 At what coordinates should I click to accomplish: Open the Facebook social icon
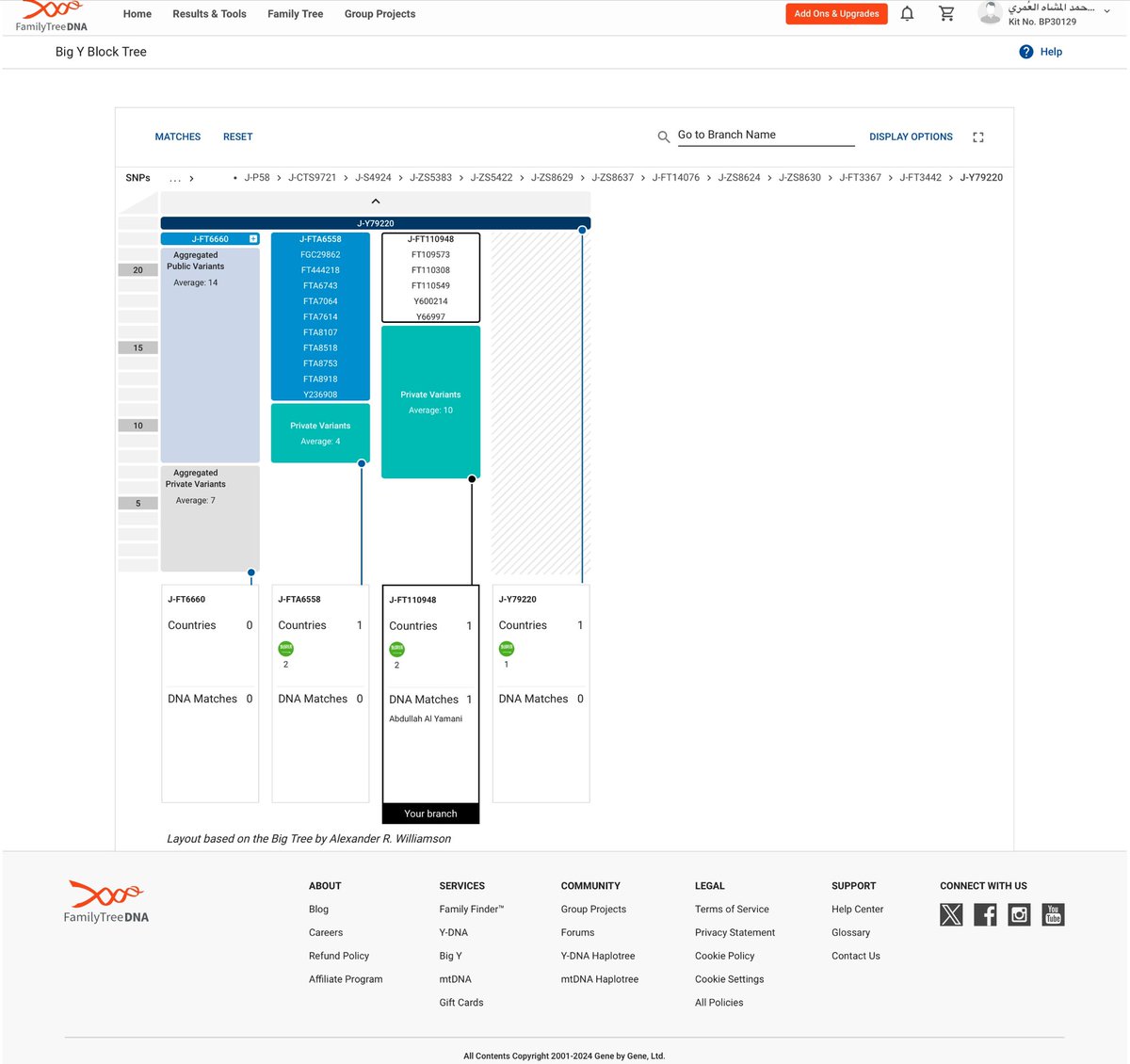pos(985,914)
